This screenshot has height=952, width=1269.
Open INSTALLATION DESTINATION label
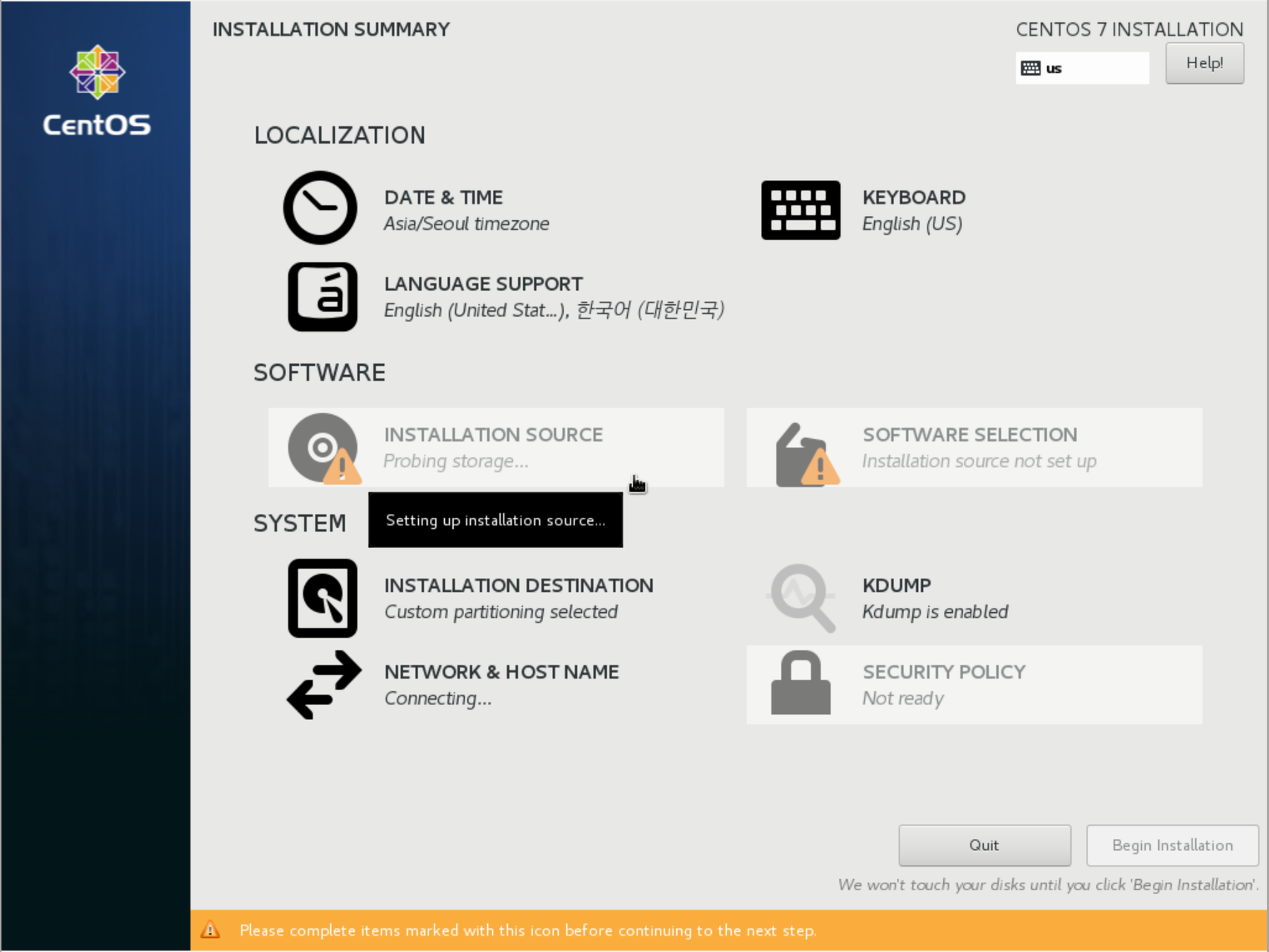518,585
